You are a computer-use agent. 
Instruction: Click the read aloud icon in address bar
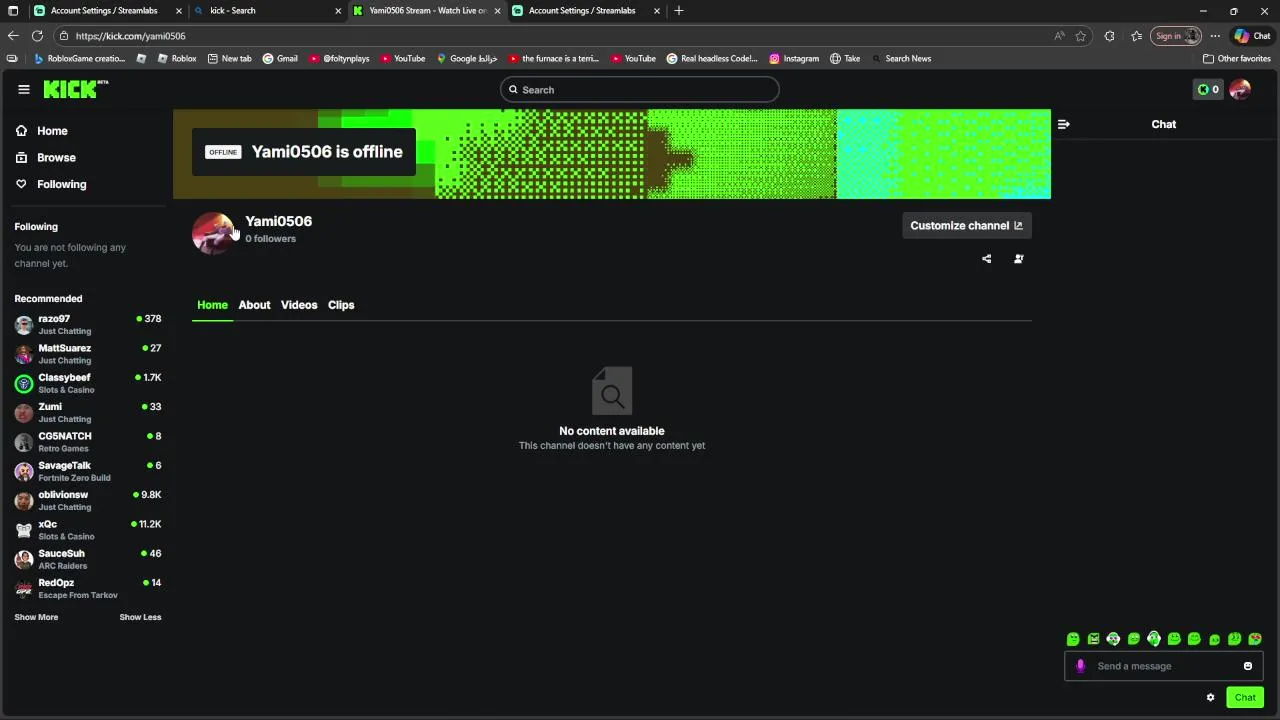pos(1059,36)
